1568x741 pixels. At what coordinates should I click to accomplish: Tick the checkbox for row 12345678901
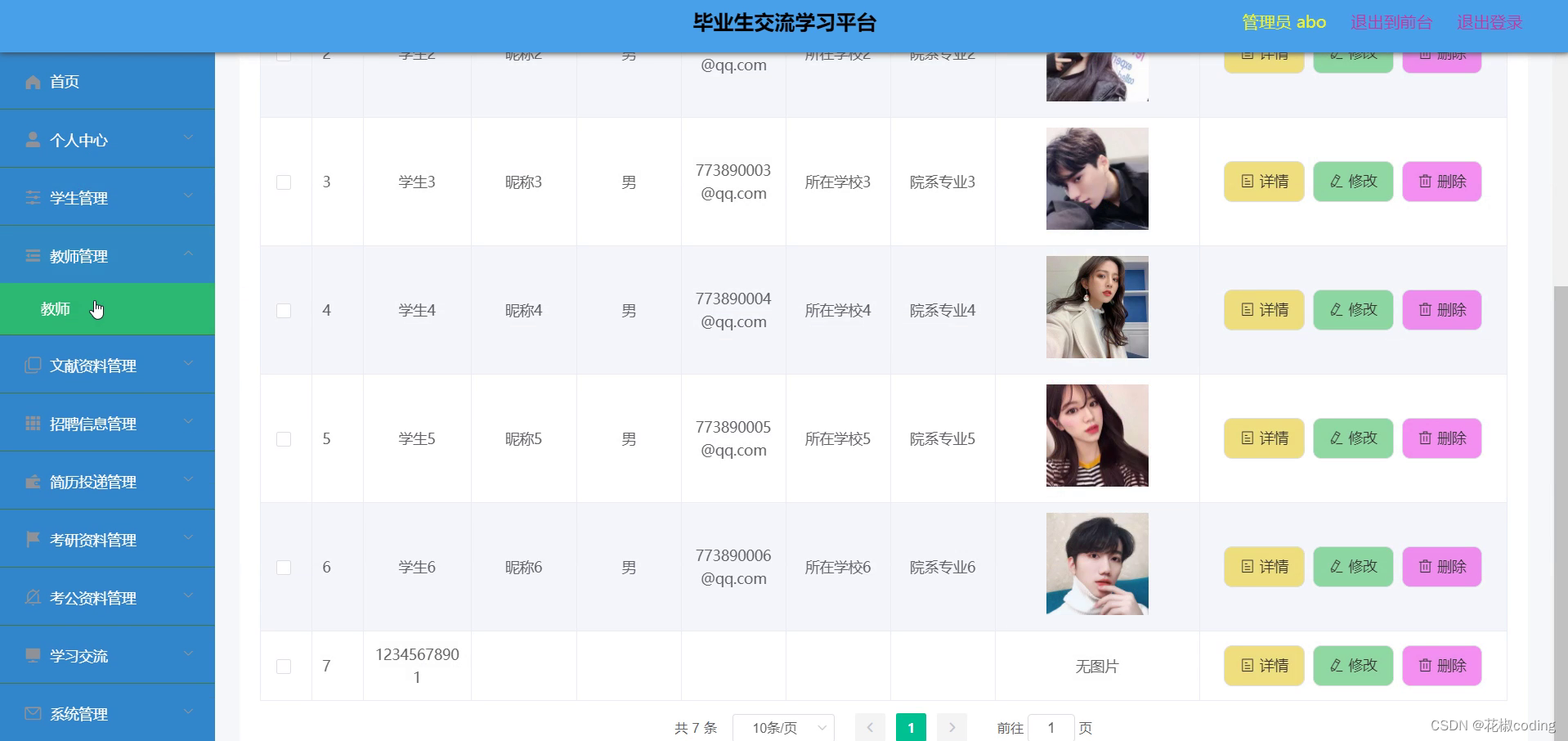284,667
